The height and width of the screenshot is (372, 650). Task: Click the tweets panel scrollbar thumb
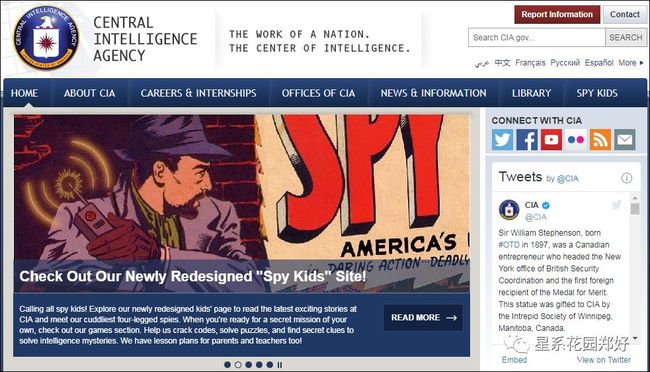pyautogui.click(x=635, y=208)
